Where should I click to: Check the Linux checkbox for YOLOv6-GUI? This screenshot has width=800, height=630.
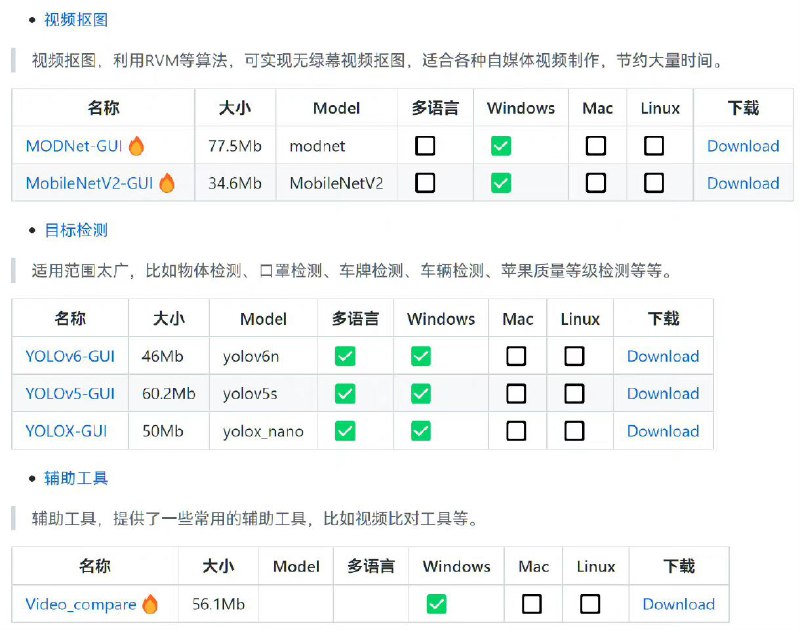pos(574,356)
